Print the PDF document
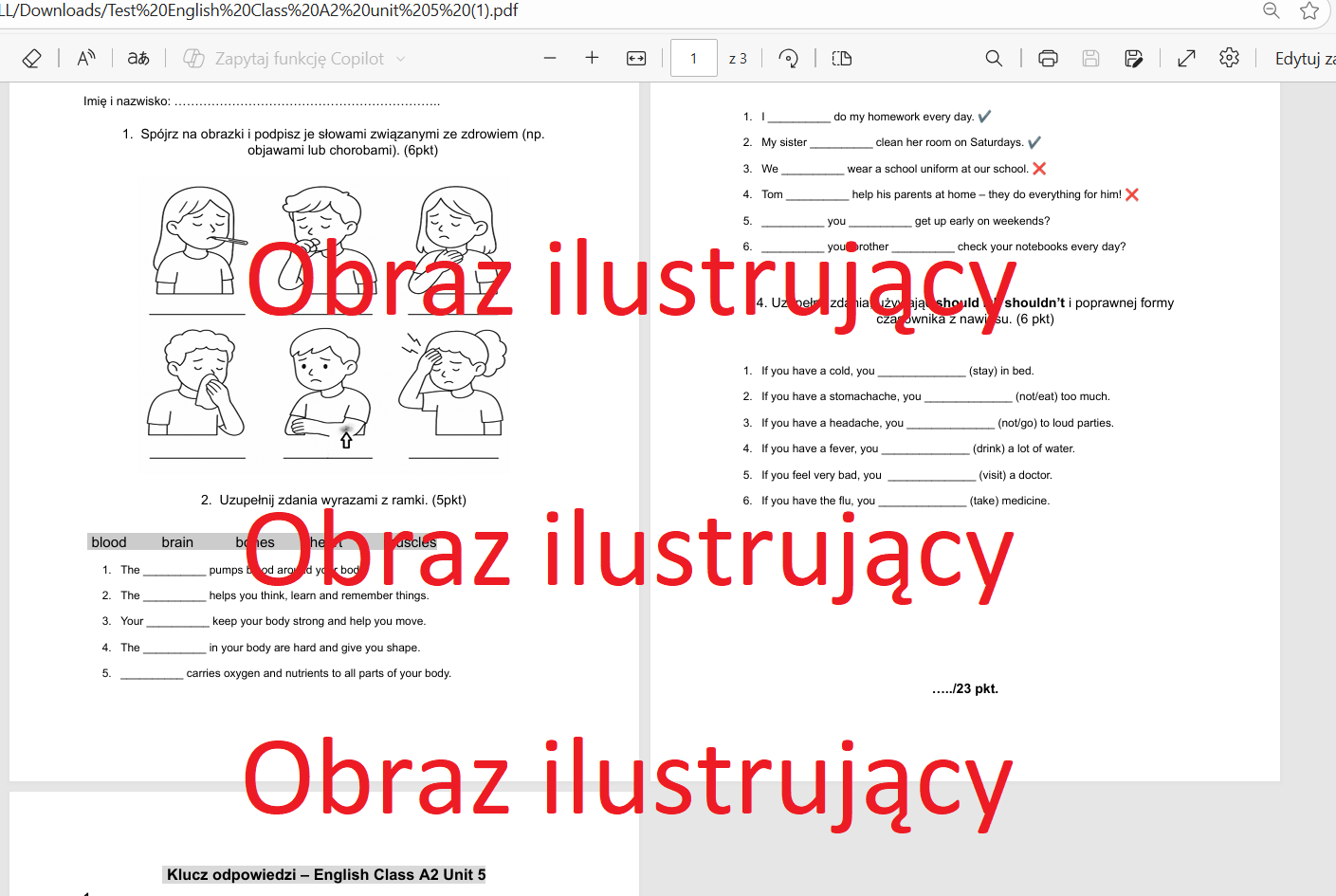Image resolution: width=1336 pixels, height=896 pixels. pos(1048,59)
